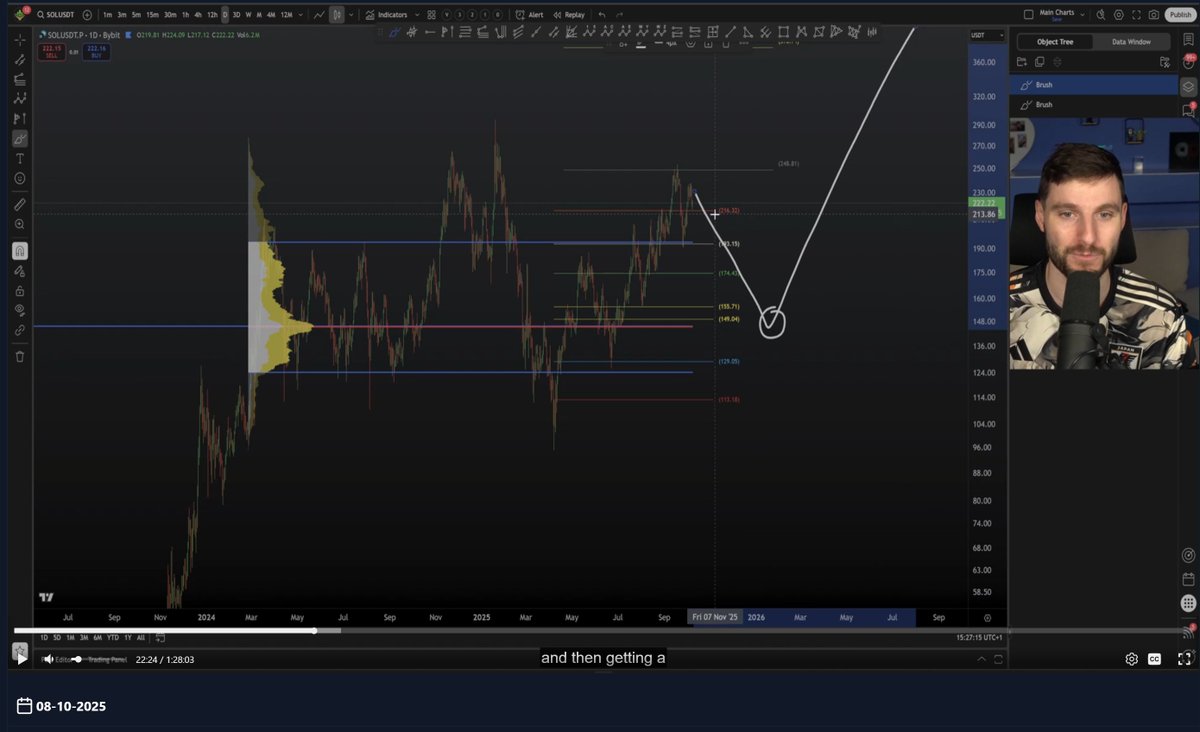Viewport: 1200px width, 732px height.
Task: Play the video
Action: point(21,659)
